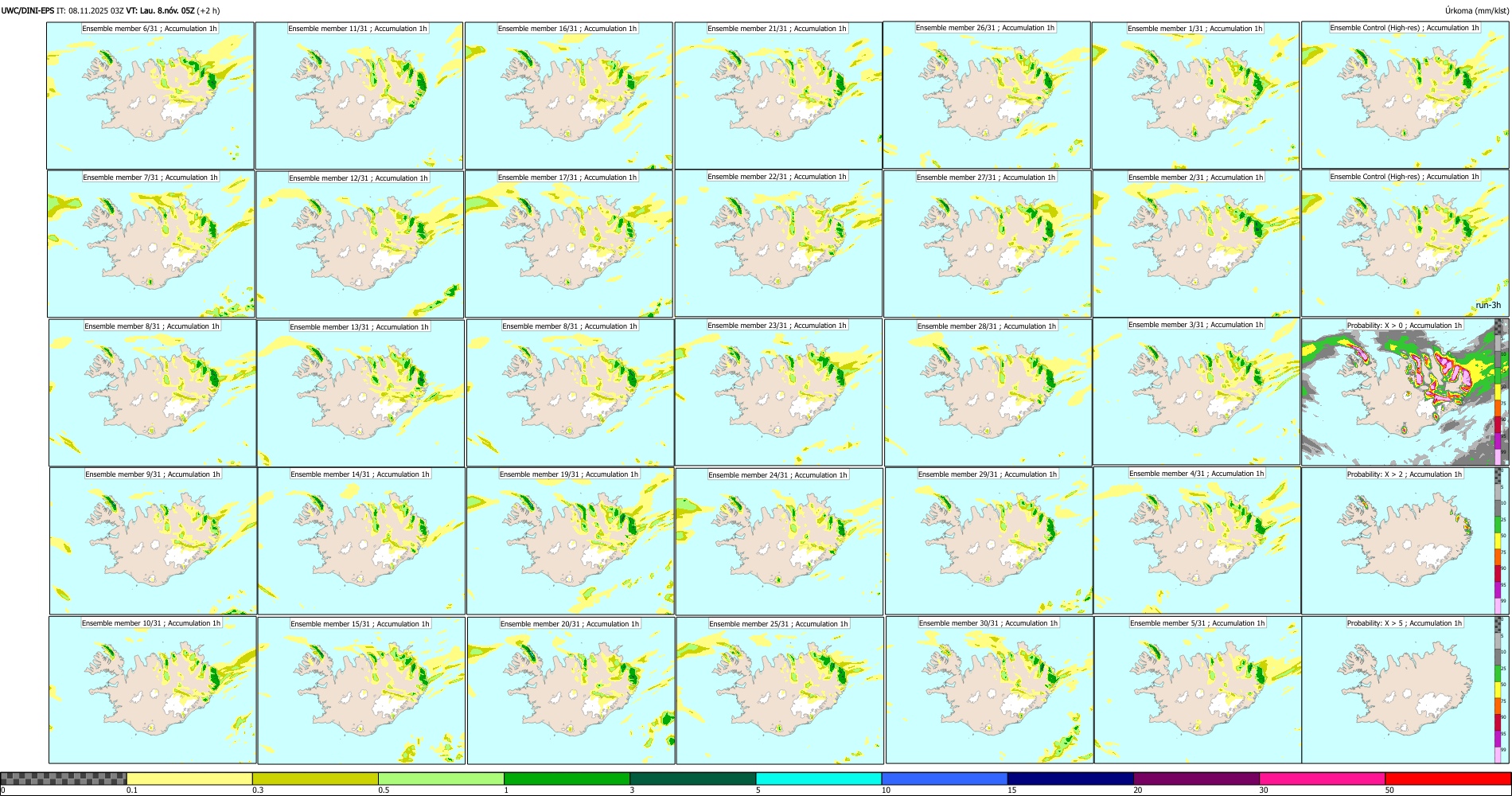Select the Ensemble member 21/31 map
Image resolution: width=1512 pixels, height=796 pixels.
pyautogui.click(x=778, y=96)
